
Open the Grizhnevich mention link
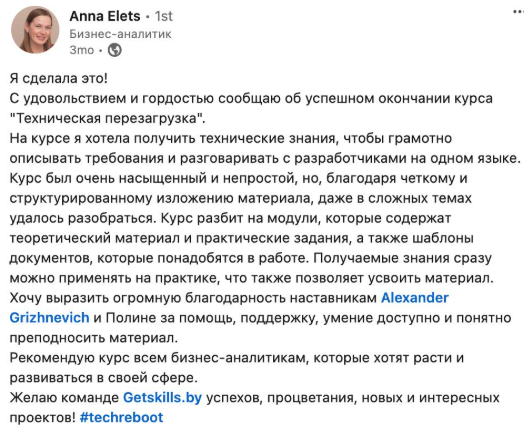click(49, 318)
